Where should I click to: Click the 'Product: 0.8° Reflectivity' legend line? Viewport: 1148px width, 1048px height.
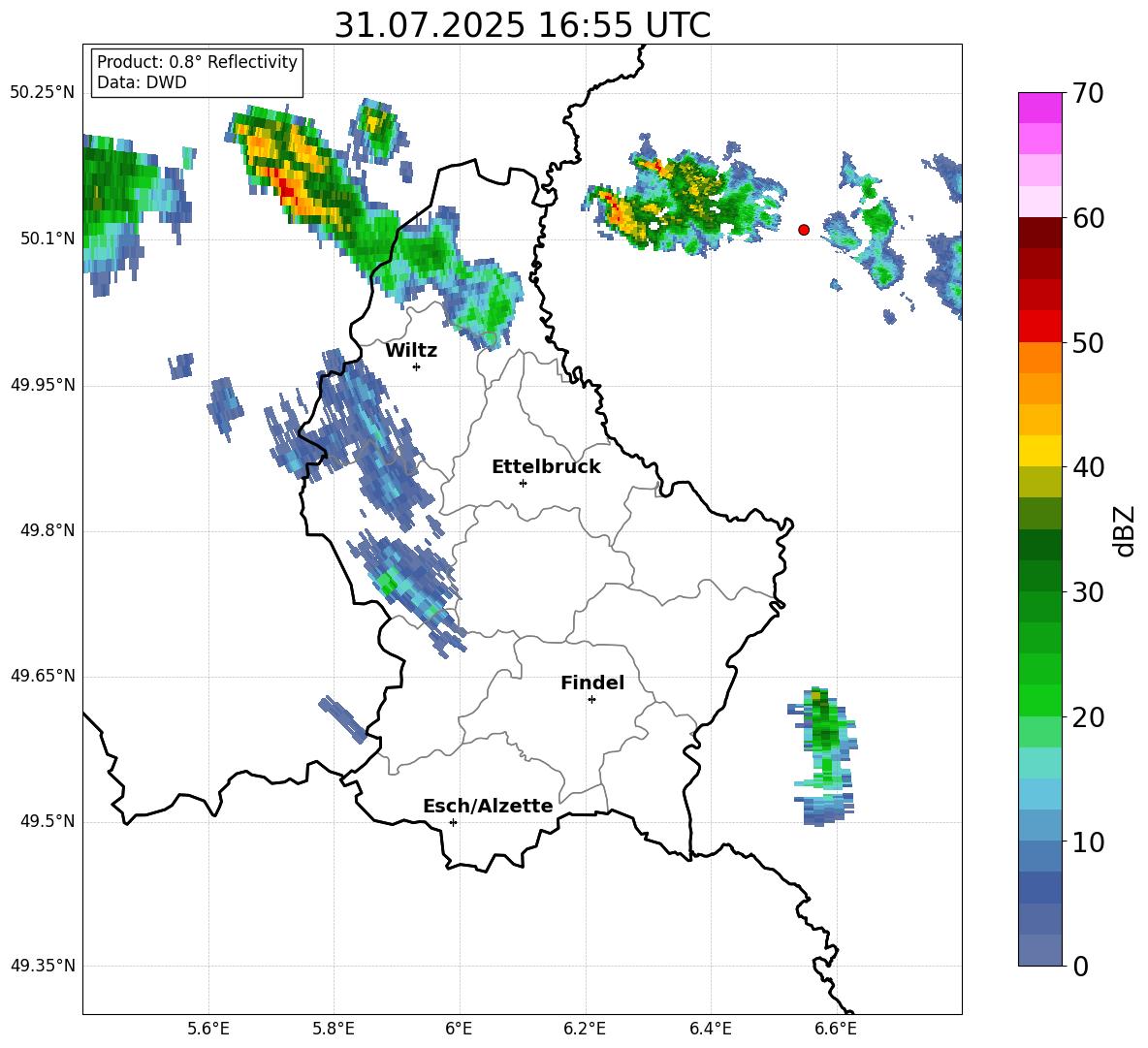[x=197, y=62]
